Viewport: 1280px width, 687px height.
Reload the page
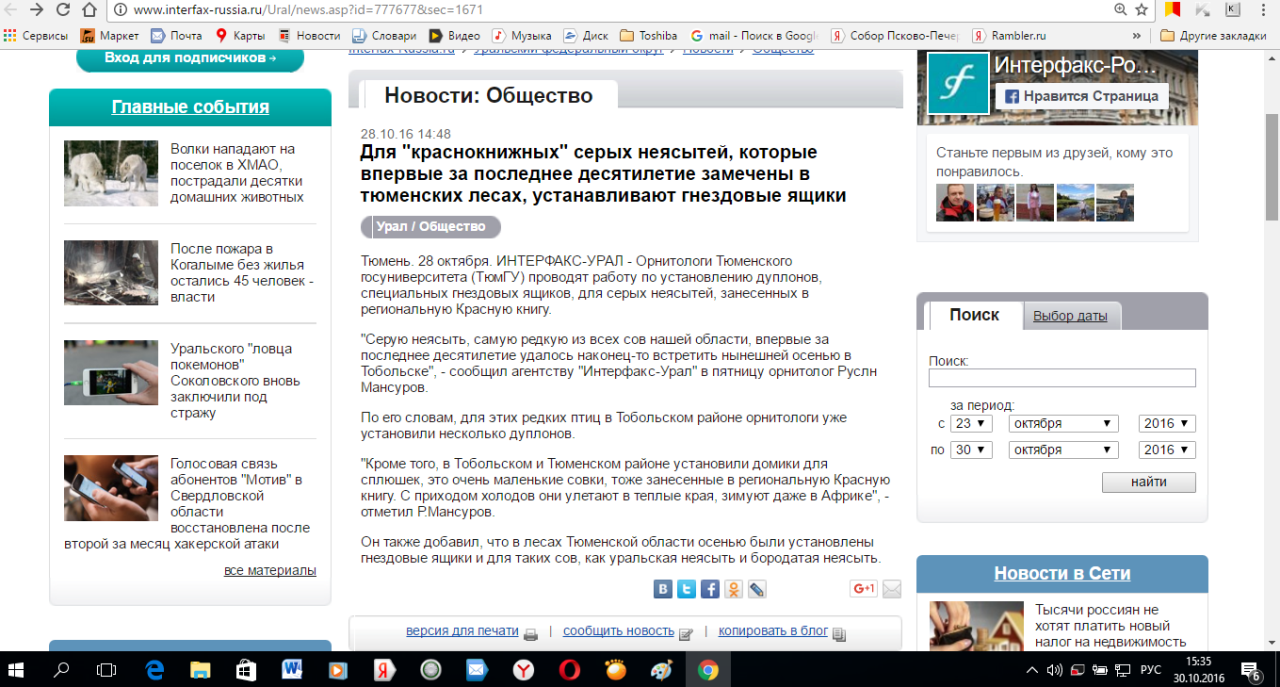[63, 10]
